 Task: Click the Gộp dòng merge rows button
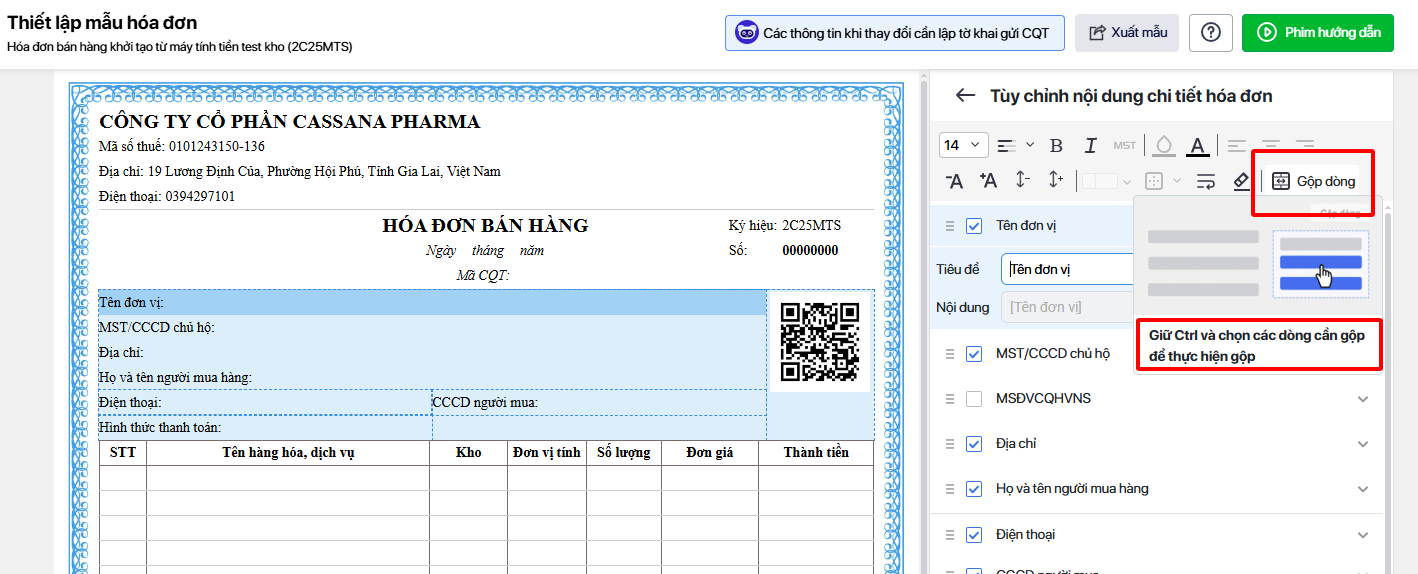click(1313, 182)
